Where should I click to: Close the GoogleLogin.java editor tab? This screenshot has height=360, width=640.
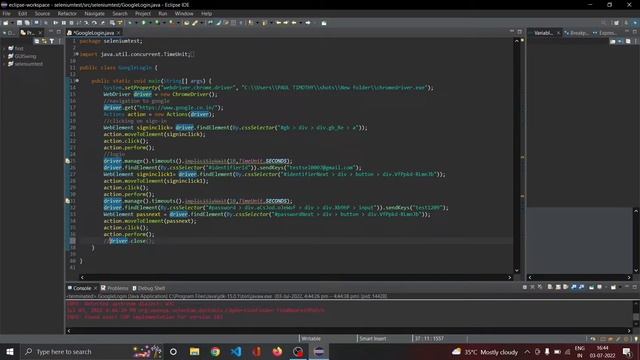coord(119,33)
